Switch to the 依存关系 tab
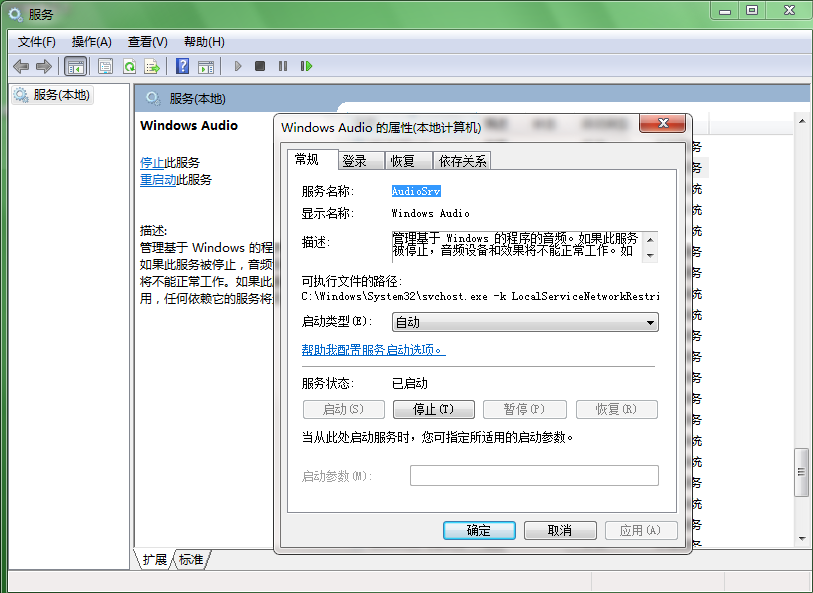This screenshot has height=593, width=813. tap(462, 161)
